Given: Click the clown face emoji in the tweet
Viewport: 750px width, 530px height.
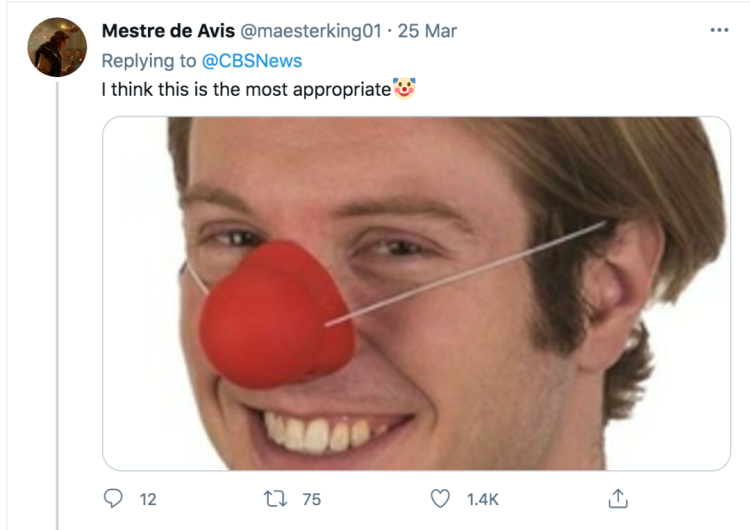Looking at the screenshot, I should [403, 89].
